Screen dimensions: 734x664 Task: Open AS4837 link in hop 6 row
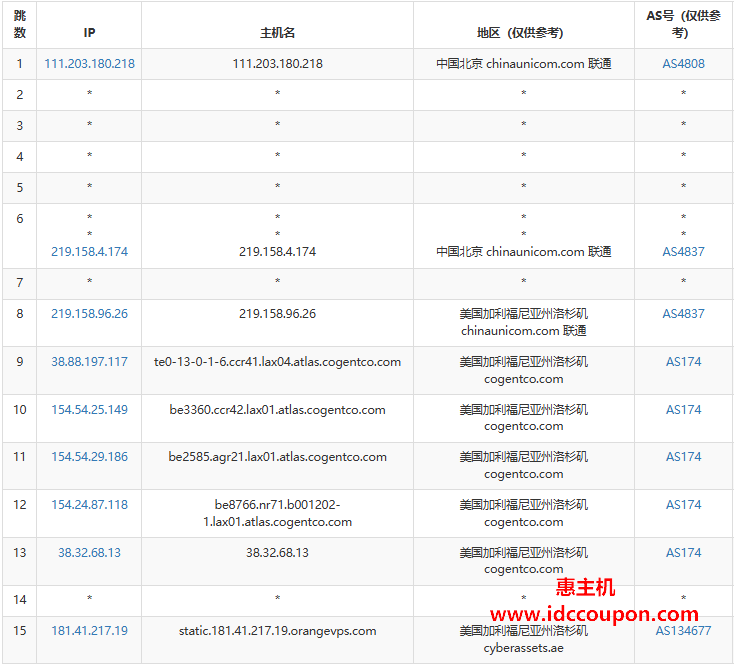coord(683,251)
